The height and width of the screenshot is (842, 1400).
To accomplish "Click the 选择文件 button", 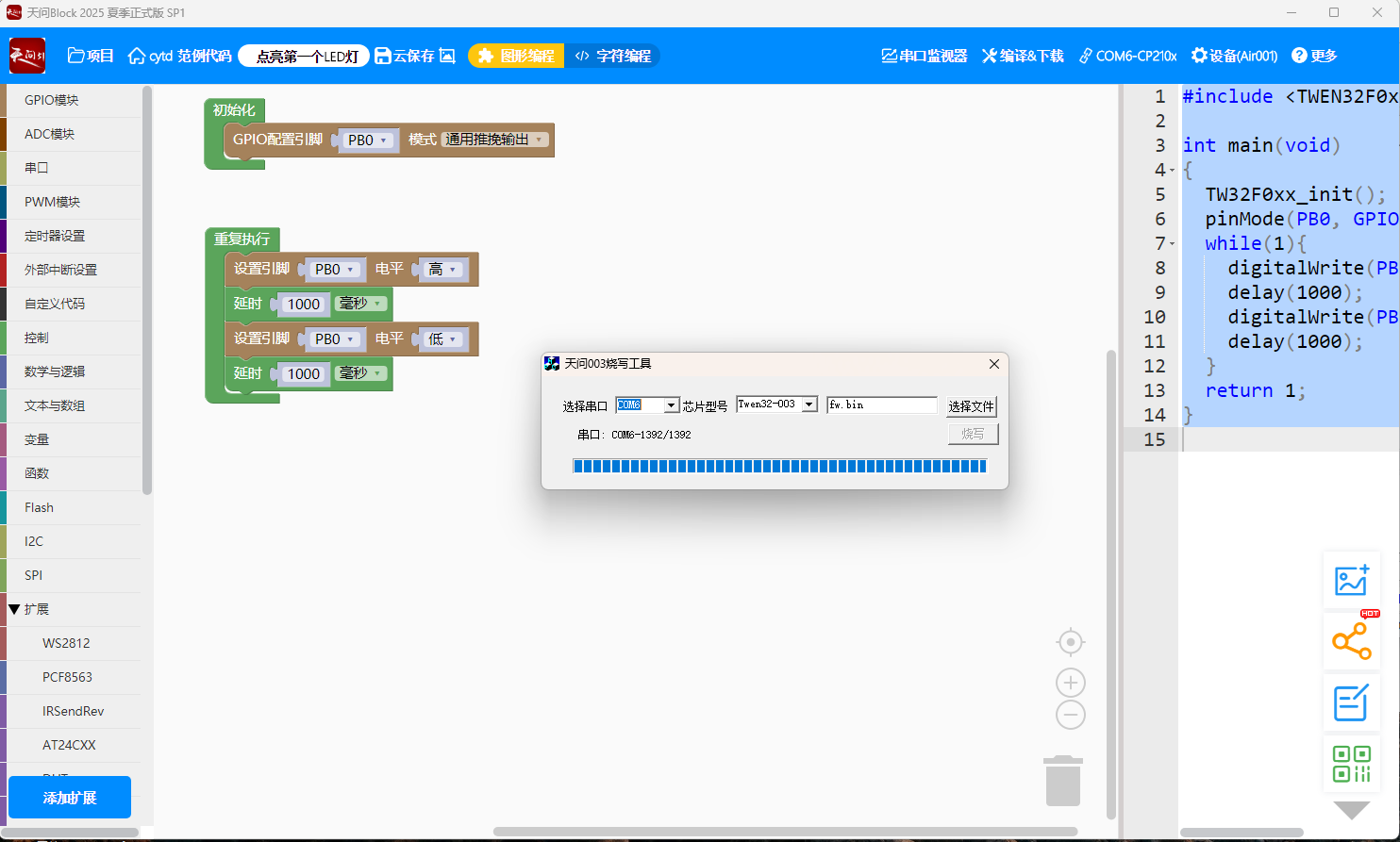I will tap(971, 406).
